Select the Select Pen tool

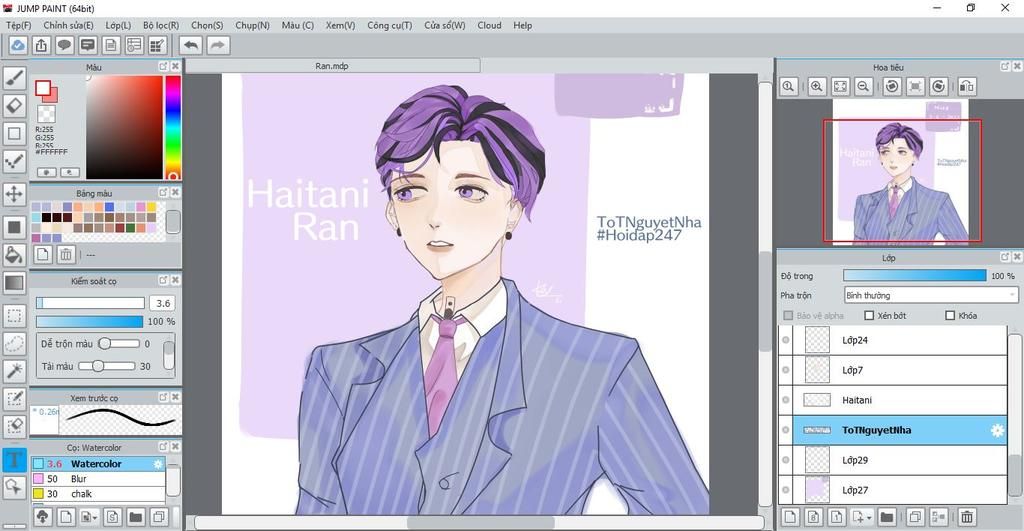tap(14, 399)
